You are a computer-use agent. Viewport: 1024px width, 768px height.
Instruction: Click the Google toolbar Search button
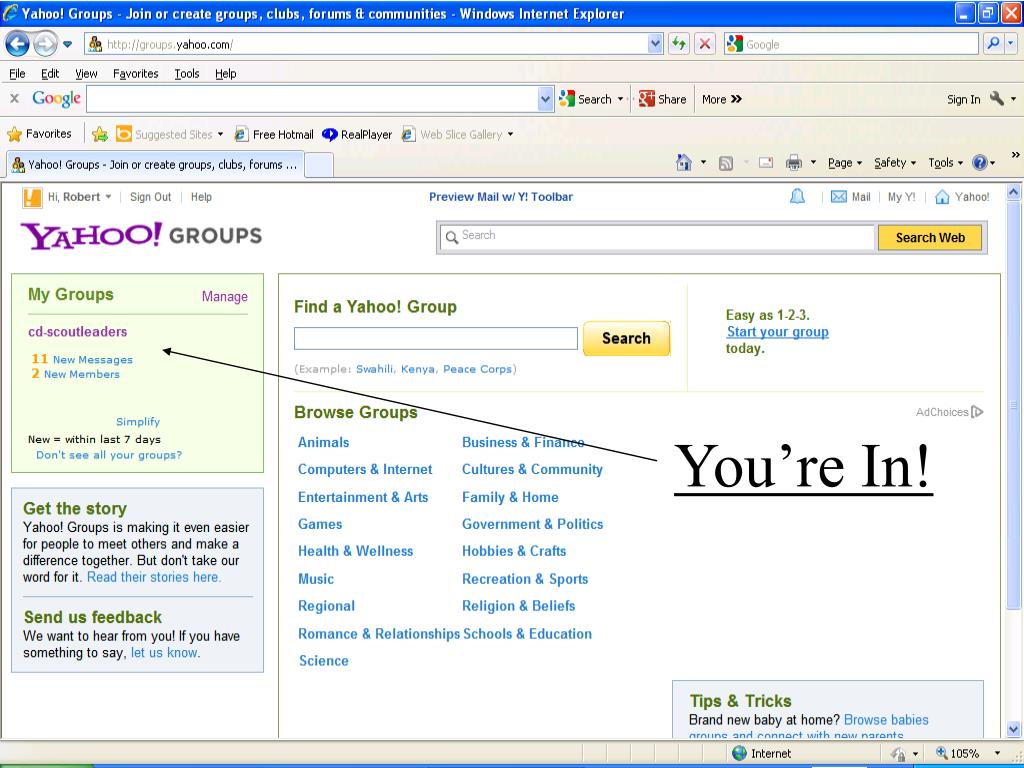(586, 99)
